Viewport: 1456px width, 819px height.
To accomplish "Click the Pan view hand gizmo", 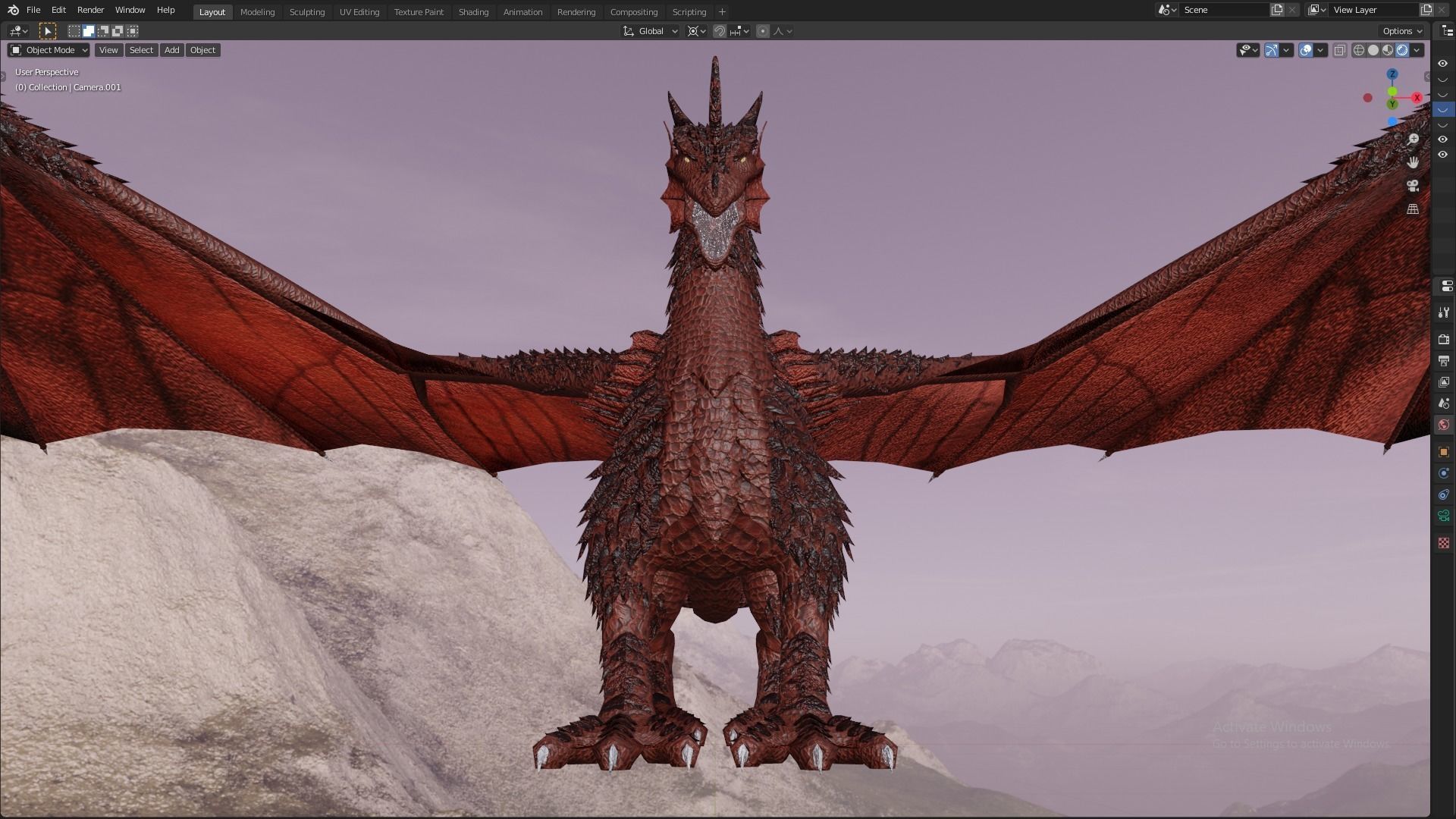I will (1413, 162).
